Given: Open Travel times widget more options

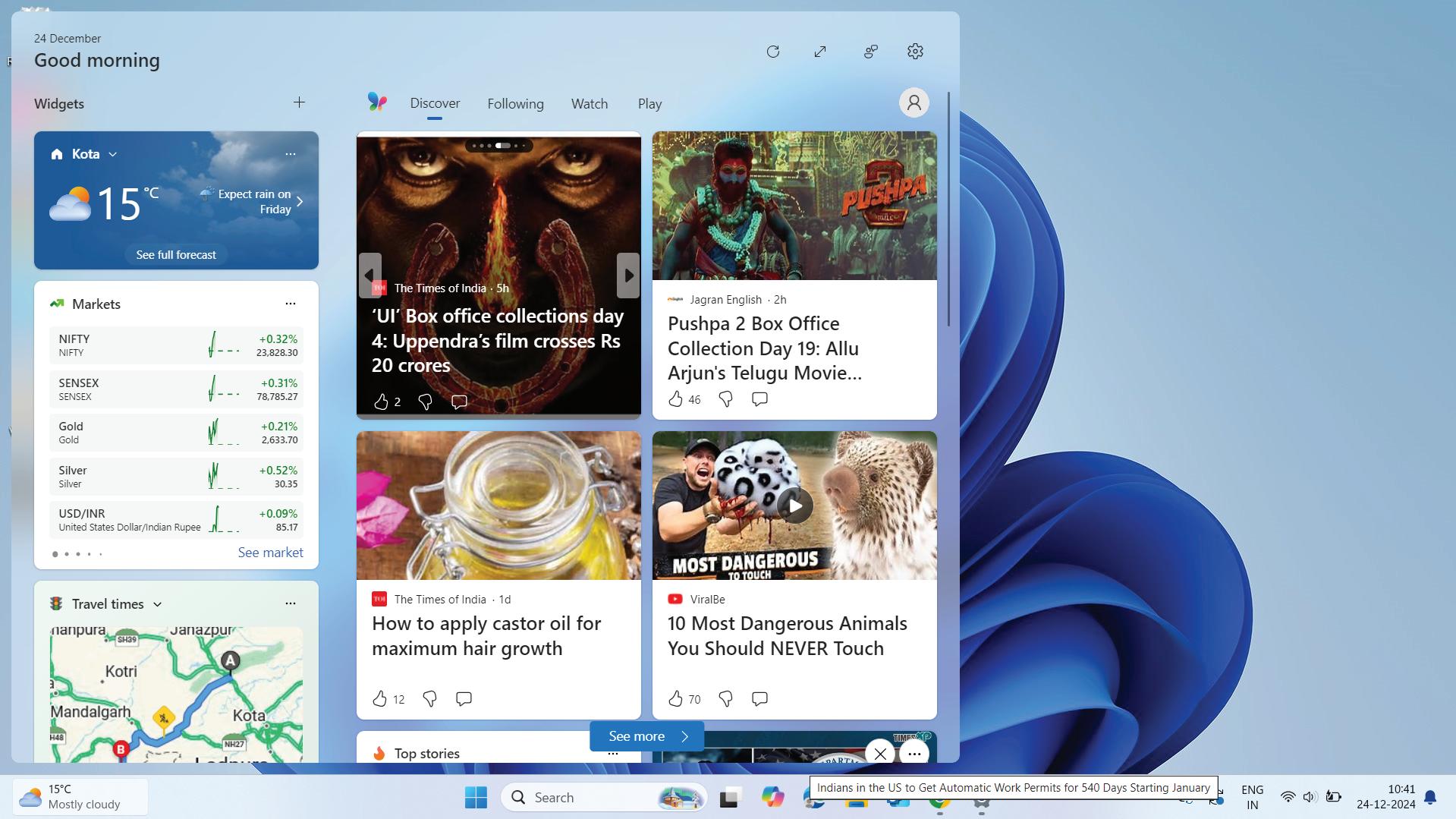Looking at the screenshot, I should point(291,603).
